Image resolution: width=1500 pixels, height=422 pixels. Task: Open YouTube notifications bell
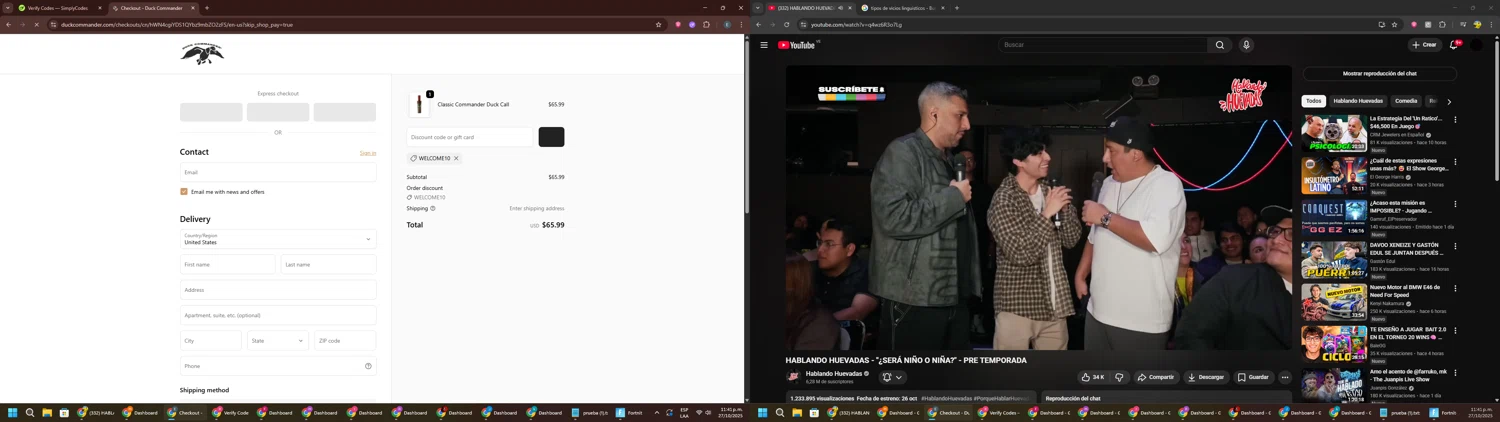[1454, 45]
